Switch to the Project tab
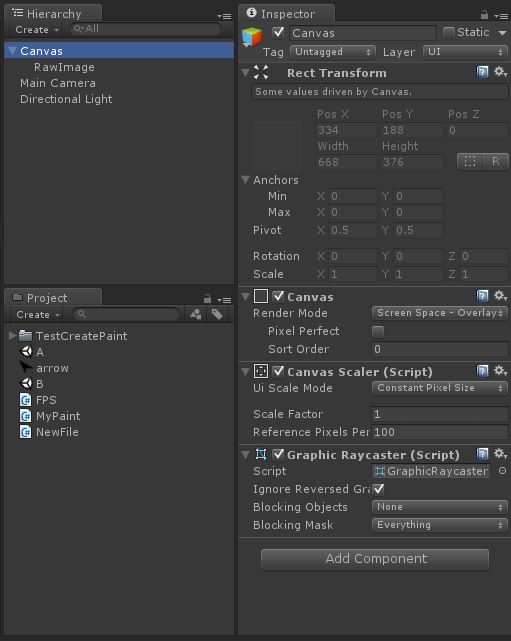Viewport: 511px width, 641px height. [52, 298]
